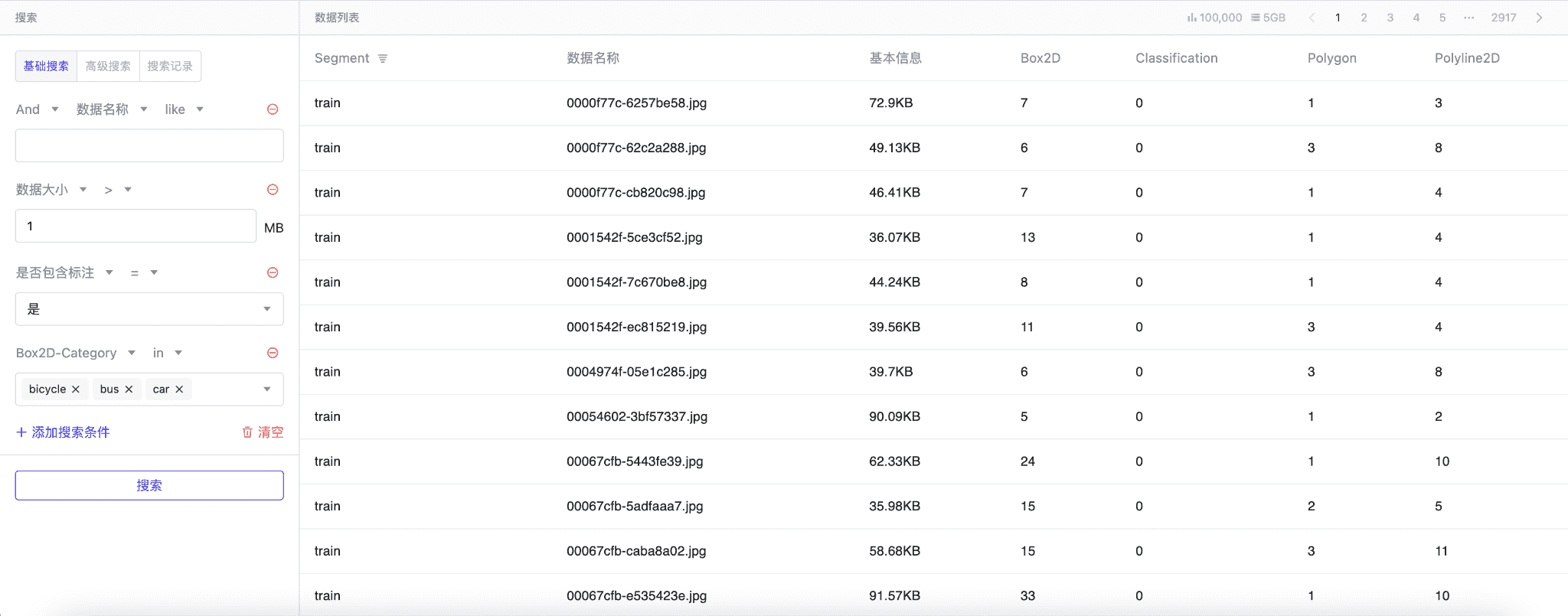Click the 100,000 count statistics icon

[1192, 18]
